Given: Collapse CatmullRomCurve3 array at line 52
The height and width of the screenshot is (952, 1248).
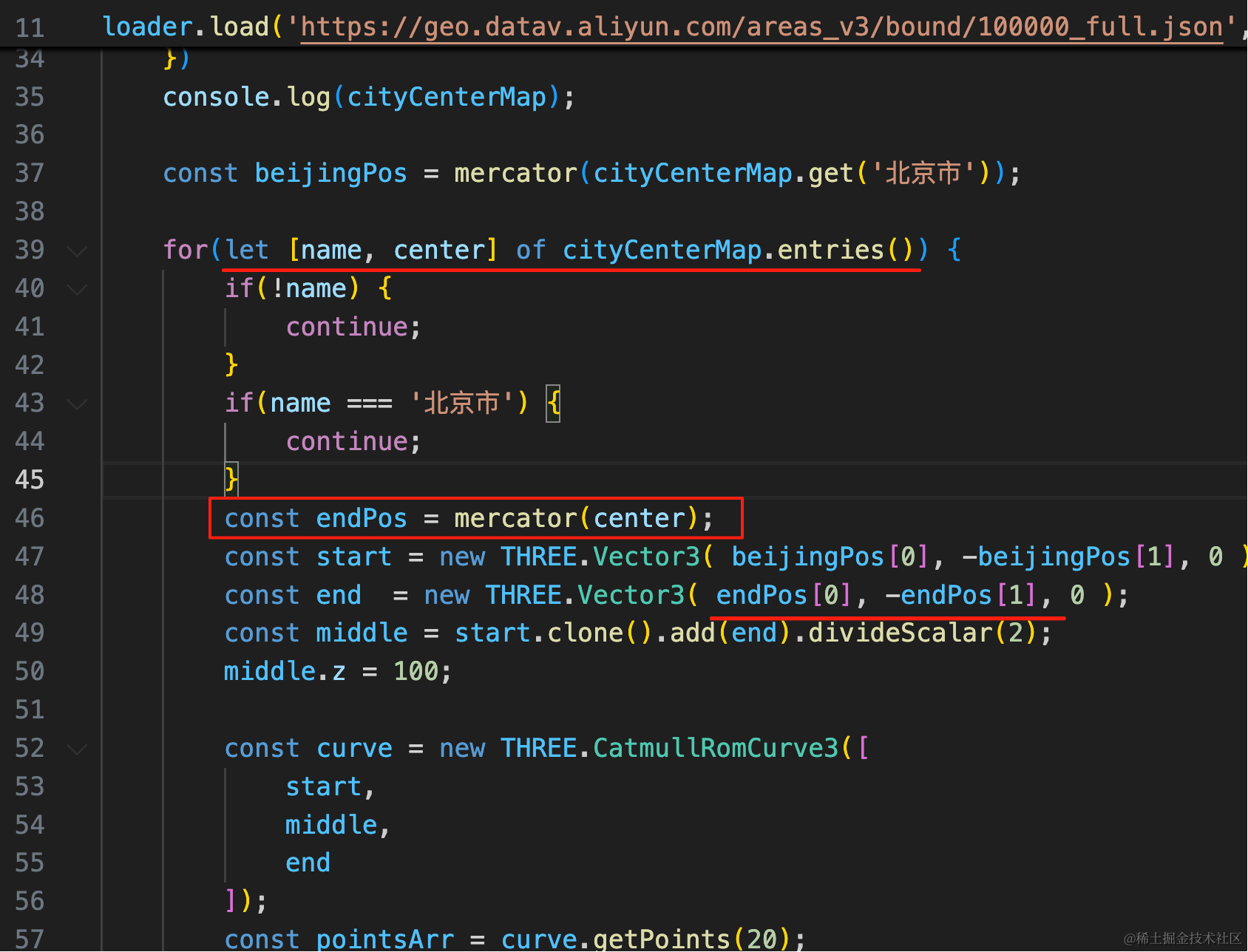Looking at the screenshot, I should click(77, 749).
